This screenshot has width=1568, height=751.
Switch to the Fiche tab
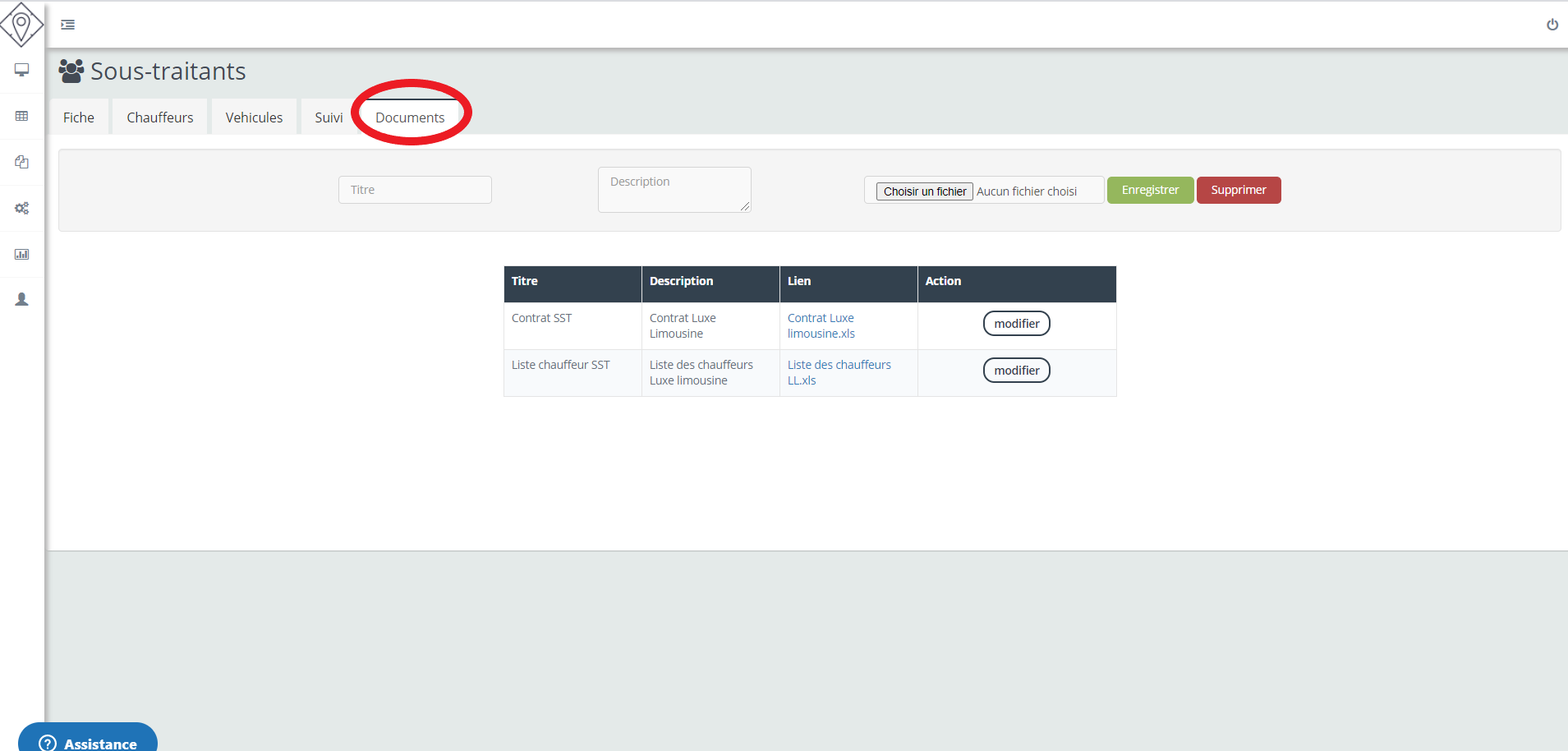pyautogui.click(x=79, y=117)
